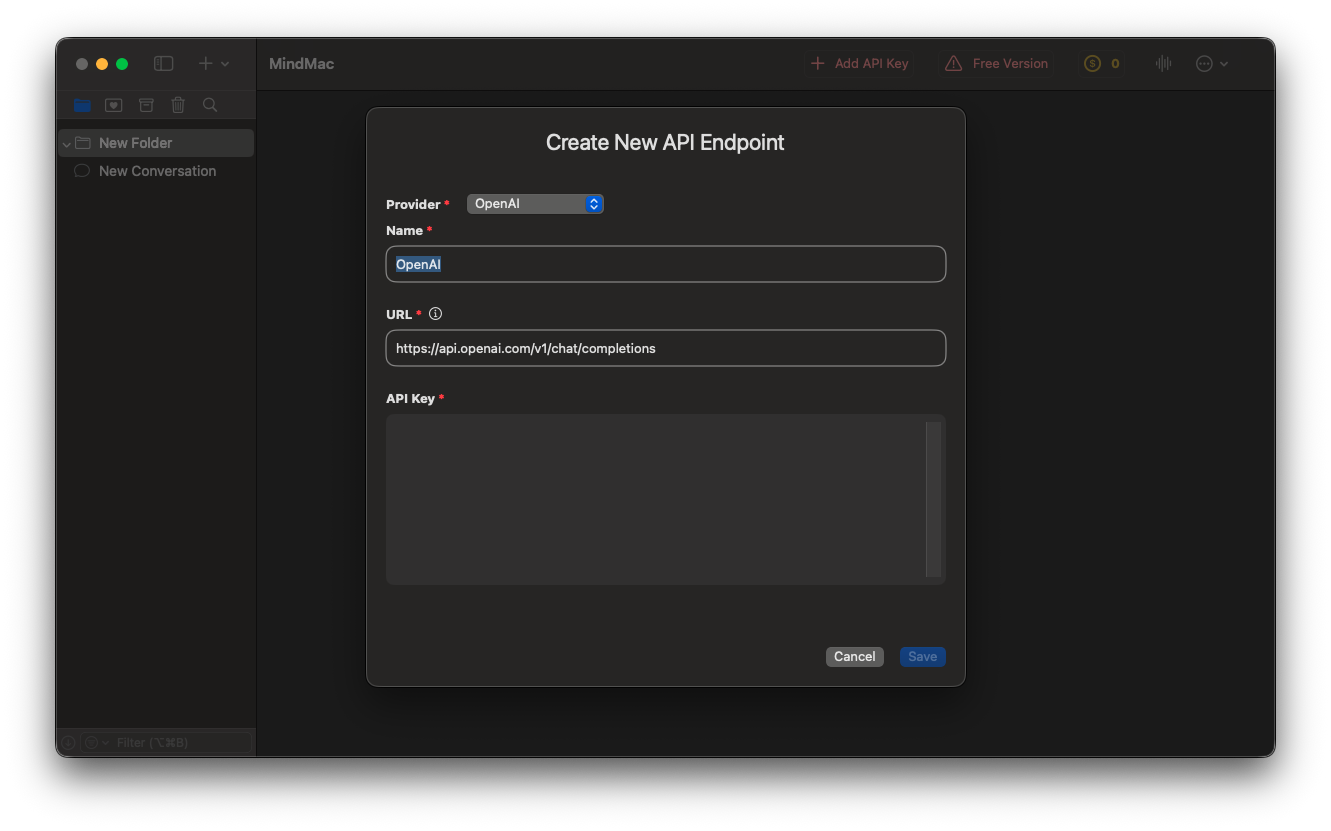
Task: Minimize the window with the yellow button
Action: tap(102, 64)
